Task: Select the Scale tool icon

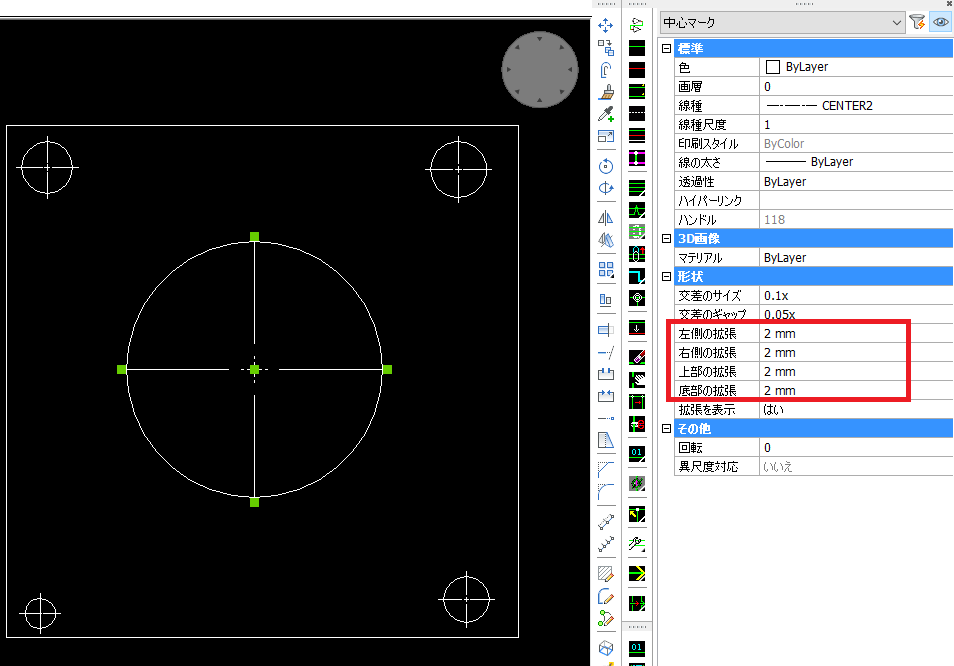Action: (x=605, y=136)
